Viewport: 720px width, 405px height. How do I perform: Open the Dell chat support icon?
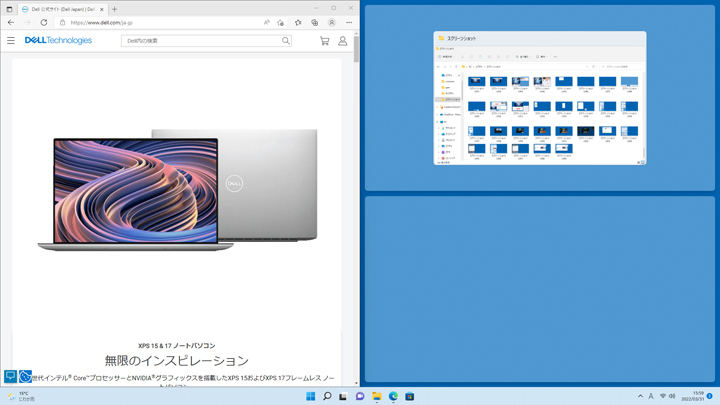(x=11, y=376)
